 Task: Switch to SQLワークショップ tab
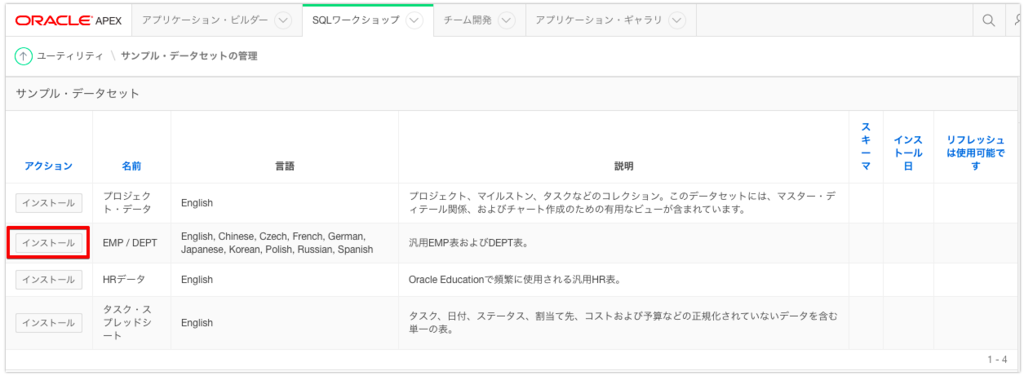355,20
